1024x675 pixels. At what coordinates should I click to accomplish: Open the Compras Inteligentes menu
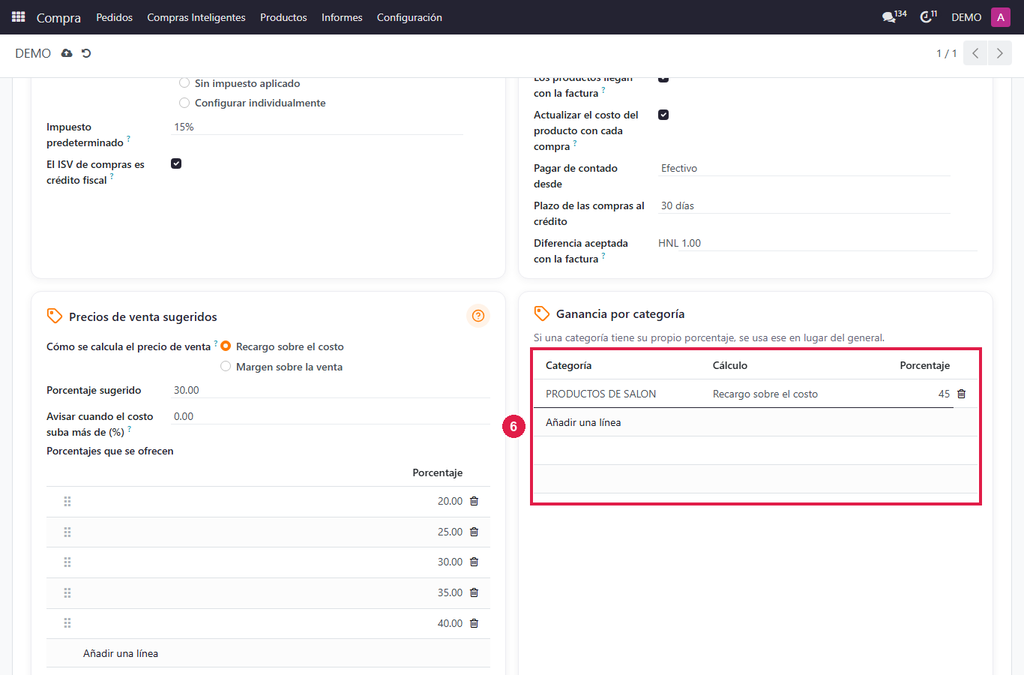pyautogui.click(x=196, y=18)
